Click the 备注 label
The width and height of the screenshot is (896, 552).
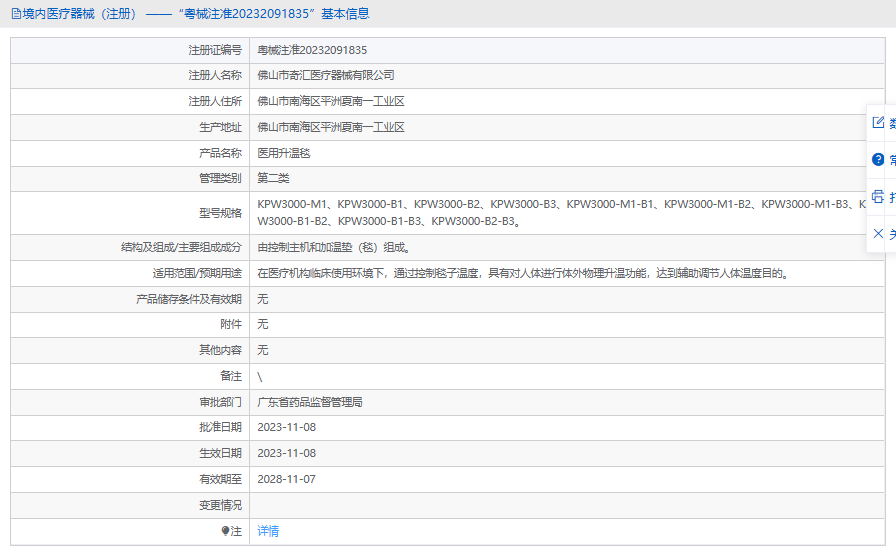[231, 376]
